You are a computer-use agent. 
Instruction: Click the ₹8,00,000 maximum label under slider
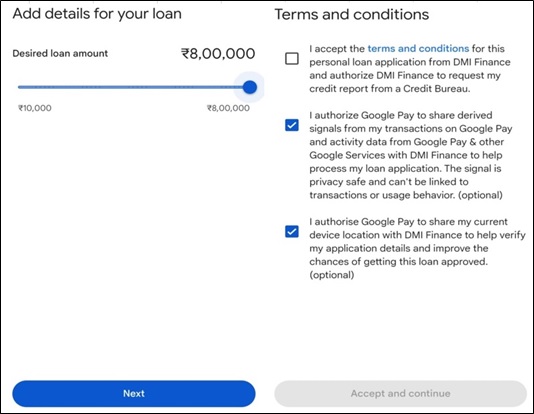pyautogui.click(x=228, y=108)
